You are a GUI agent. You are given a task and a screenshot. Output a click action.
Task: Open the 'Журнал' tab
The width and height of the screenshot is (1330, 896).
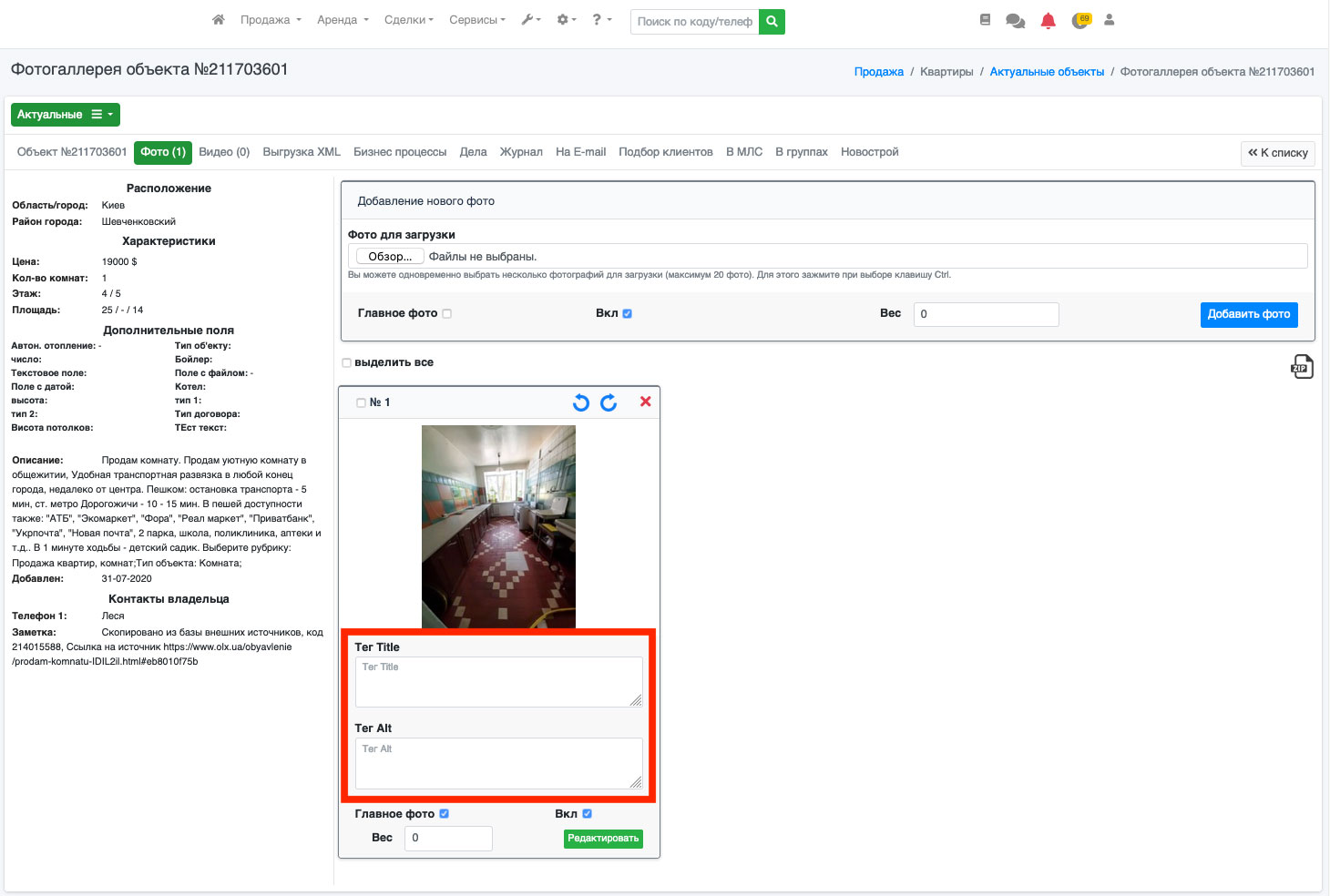point(521,152)
